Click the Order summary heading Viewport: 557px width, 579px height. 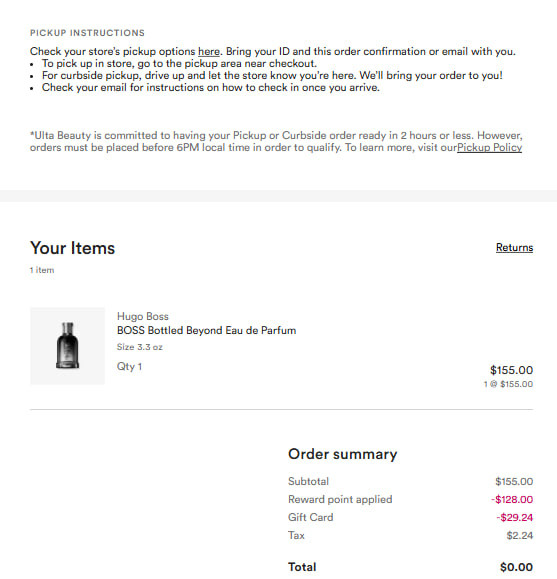[x=342, y=454]
